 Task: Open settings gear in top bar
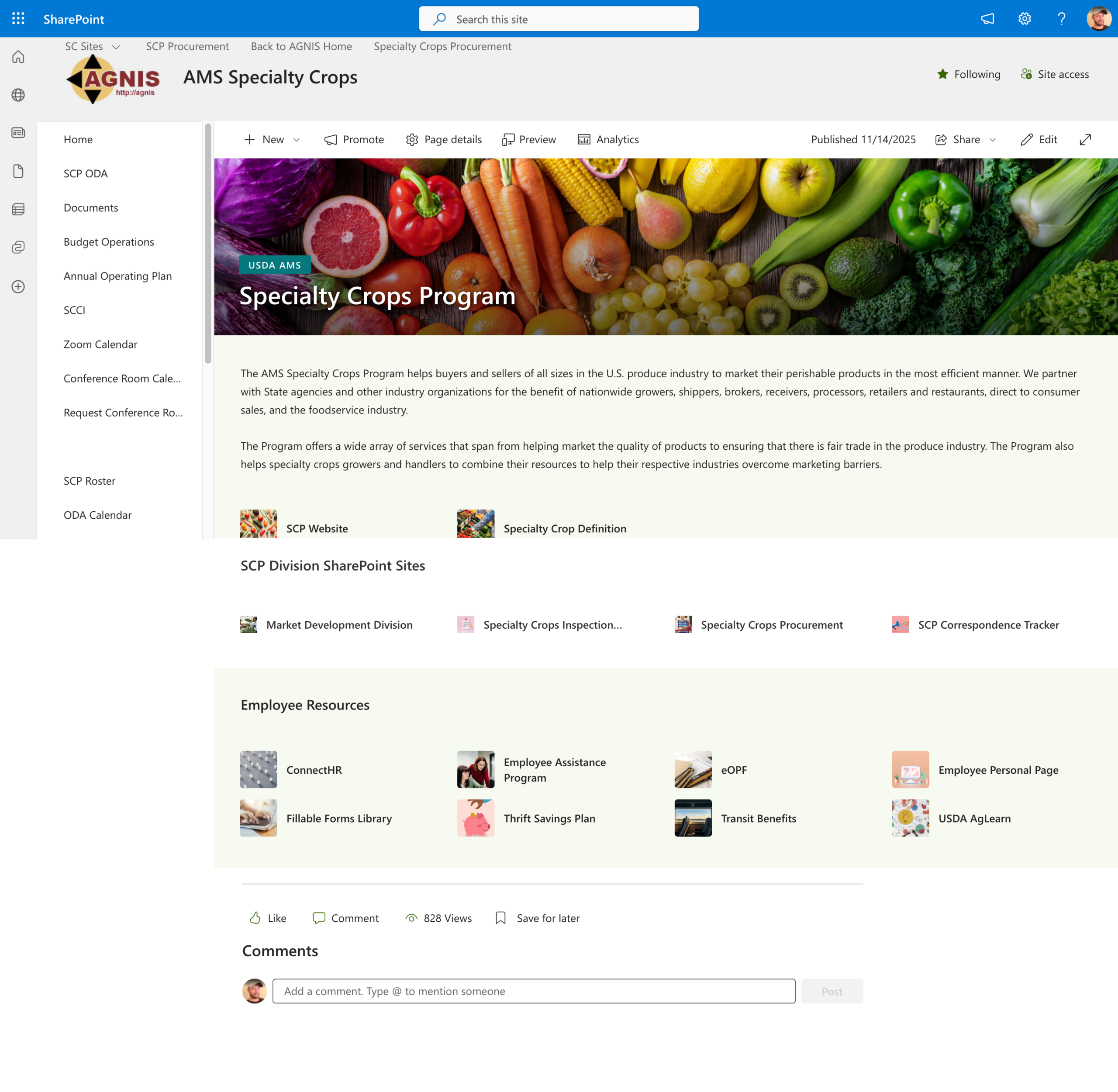pyautogui.click(x=1025, y=19)
